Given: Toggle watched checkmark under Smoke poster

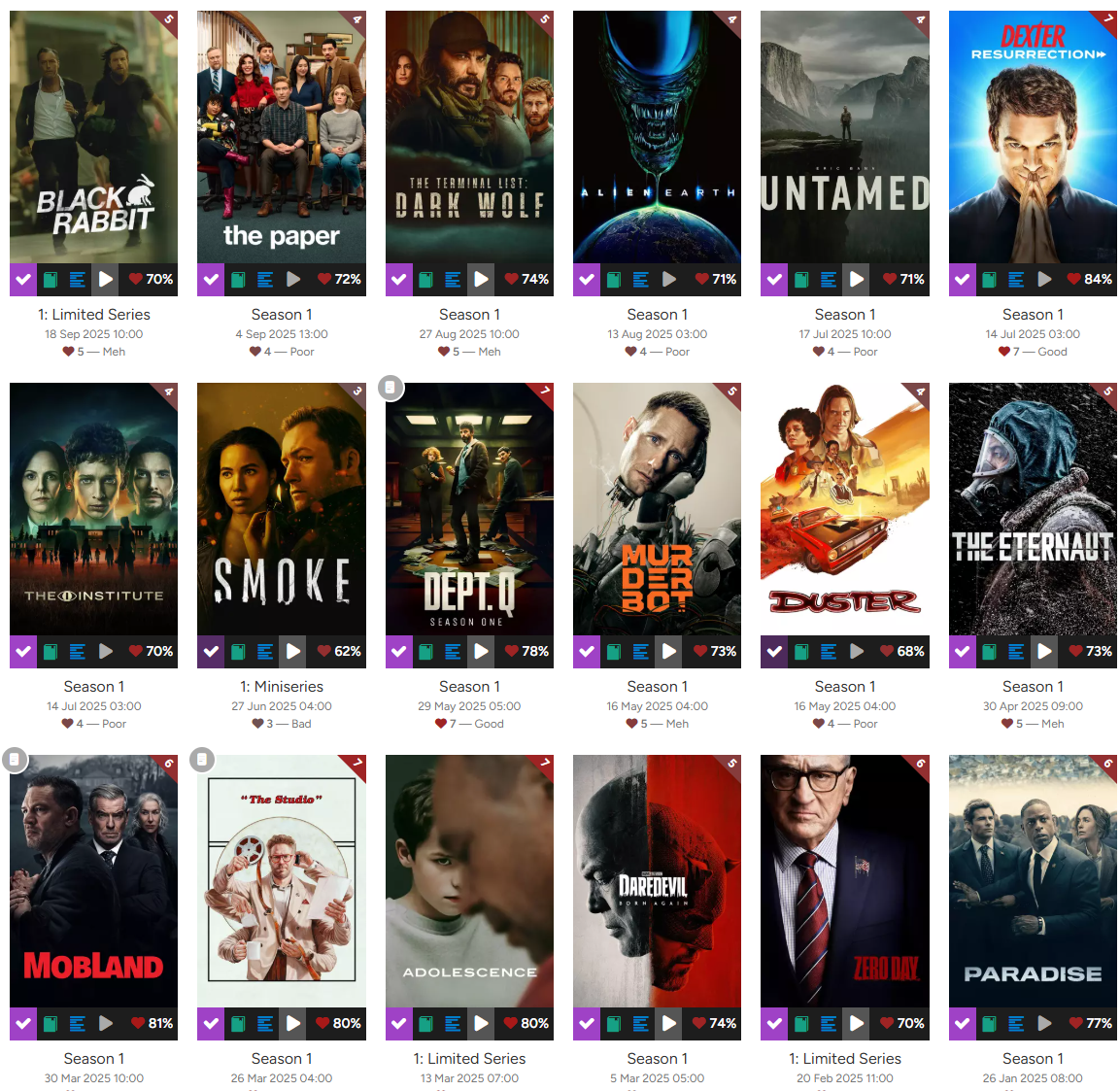Looking at the screenshot, I should coord(211,652).
